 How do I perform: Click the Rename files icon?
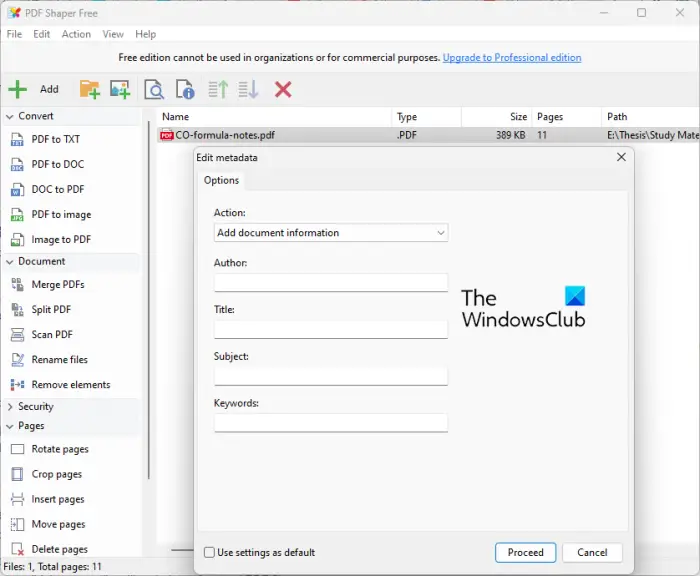tap(17, 359)
